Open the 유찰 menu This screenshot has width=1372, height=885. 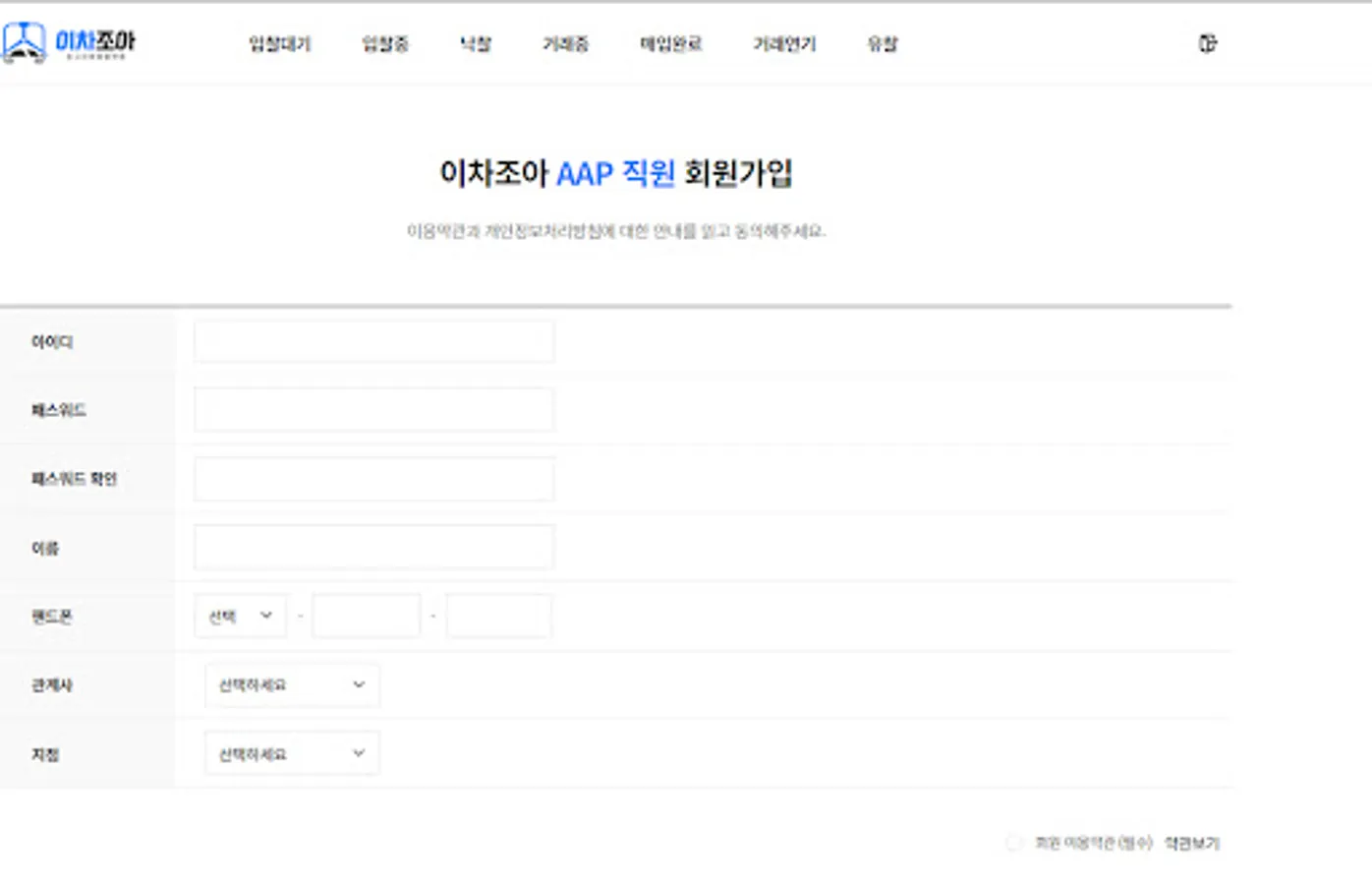(x=883, y=44)
